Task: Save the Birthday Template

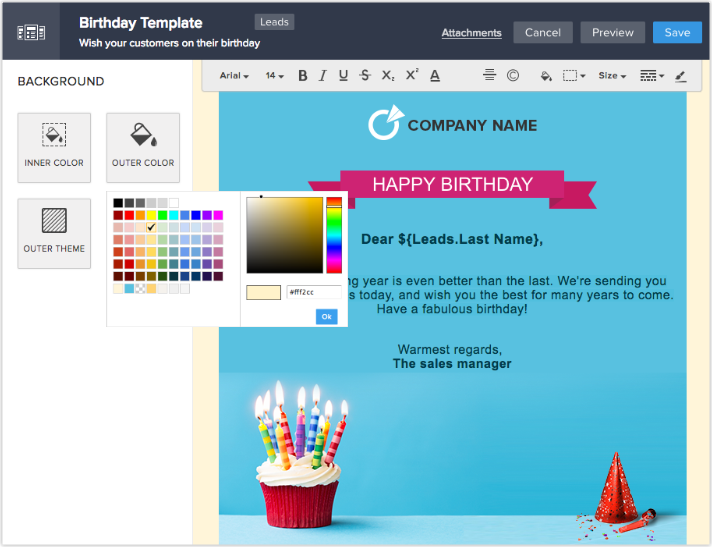Action: click(x=677, y=33)
